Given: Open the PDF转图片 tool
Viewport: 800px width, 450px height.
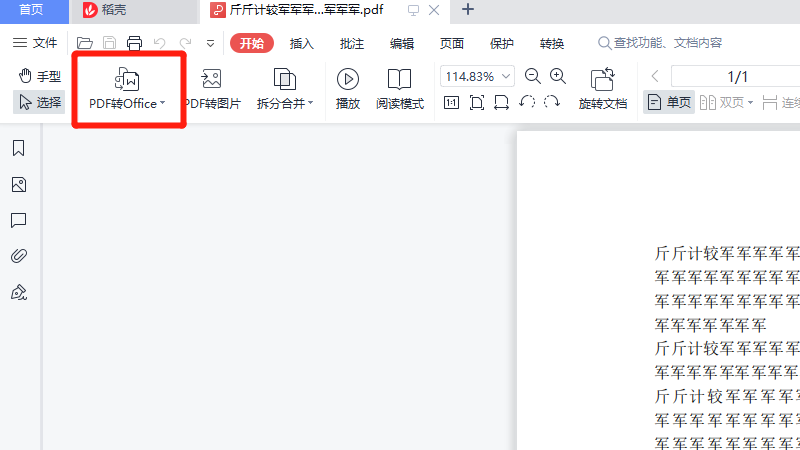Looking at the screenshot, I should click(211, 88).
